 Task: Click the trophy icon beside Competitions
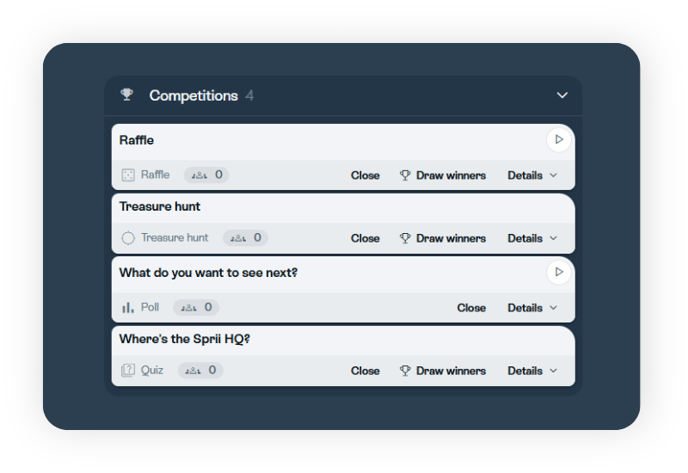(127, 94)
